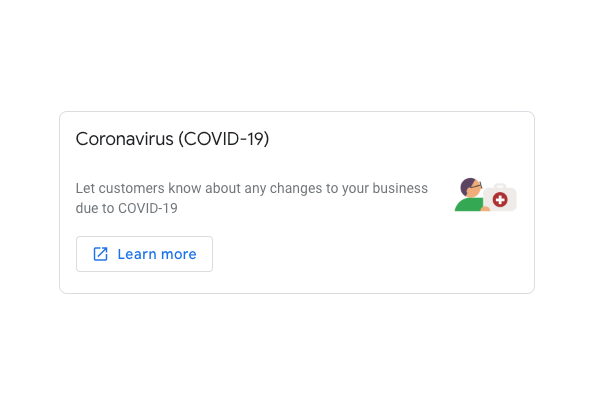Click the green shirt of the person icon
600x400 pixels.
[x=468, y=205]
